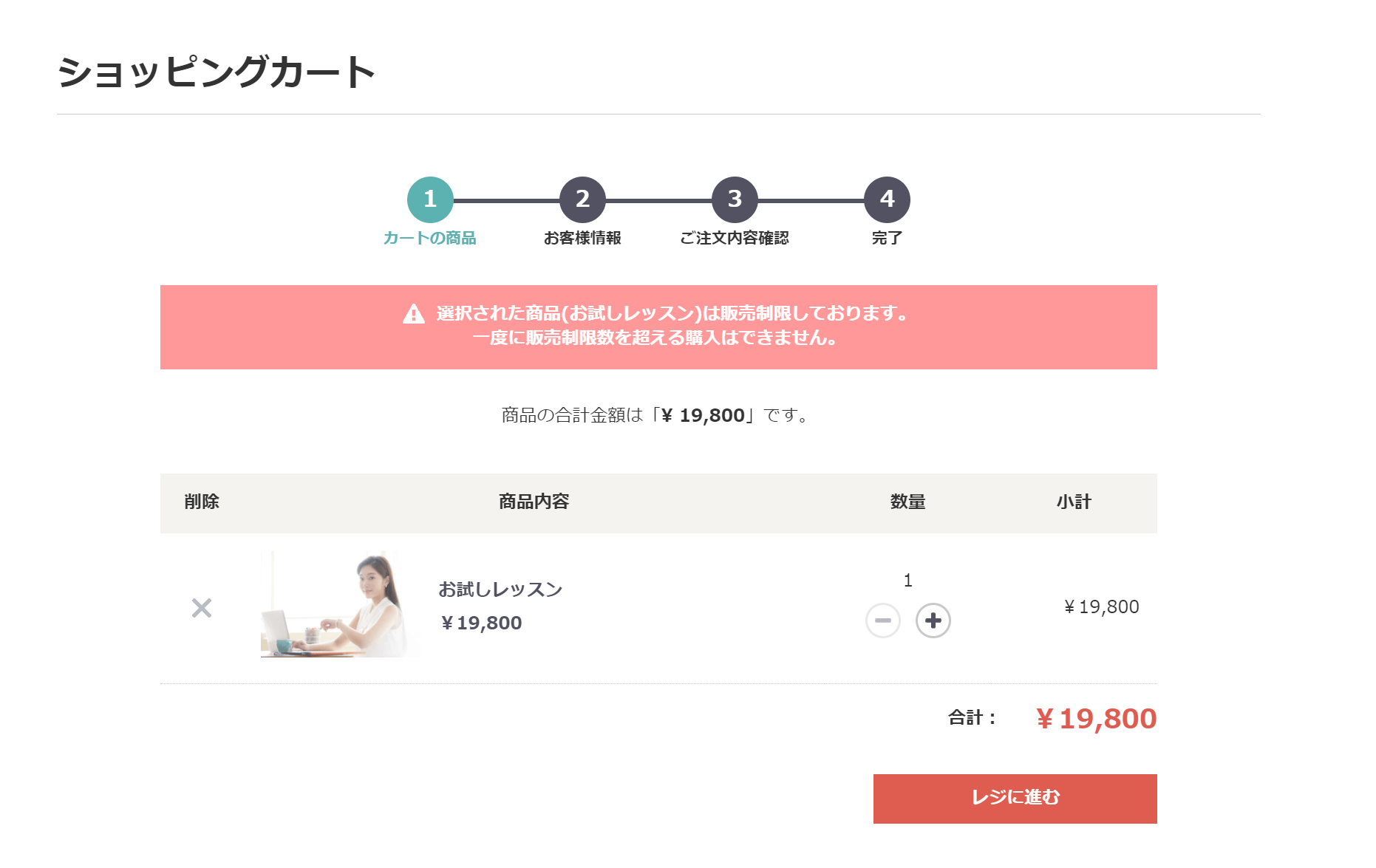The image size is (1376, 868).
Task: Click step 4 circle in progress bar
Action: click(887, 199)
